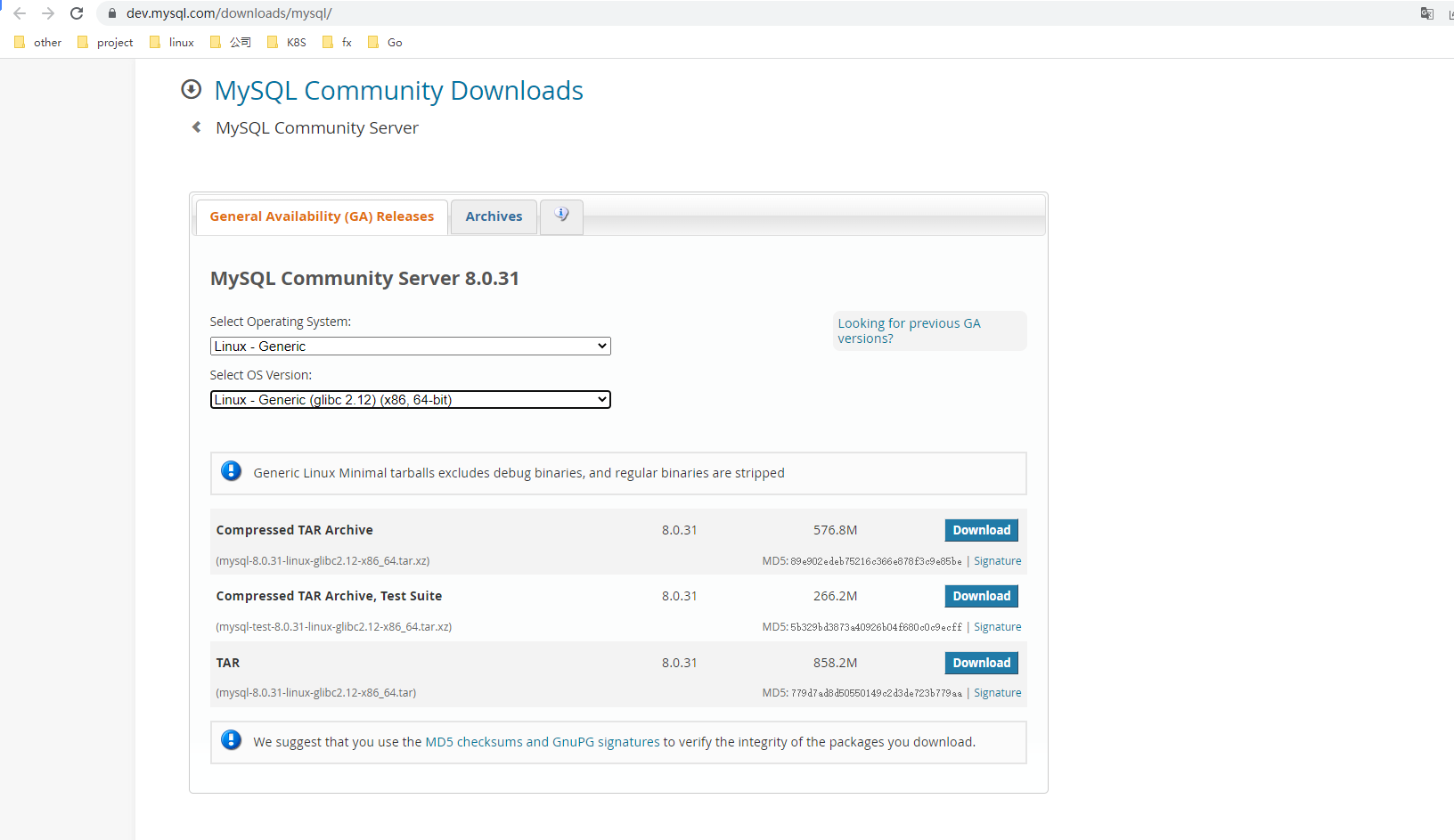Click the 858.2M size value
The image size is (1454, 840).
[835, 663]
